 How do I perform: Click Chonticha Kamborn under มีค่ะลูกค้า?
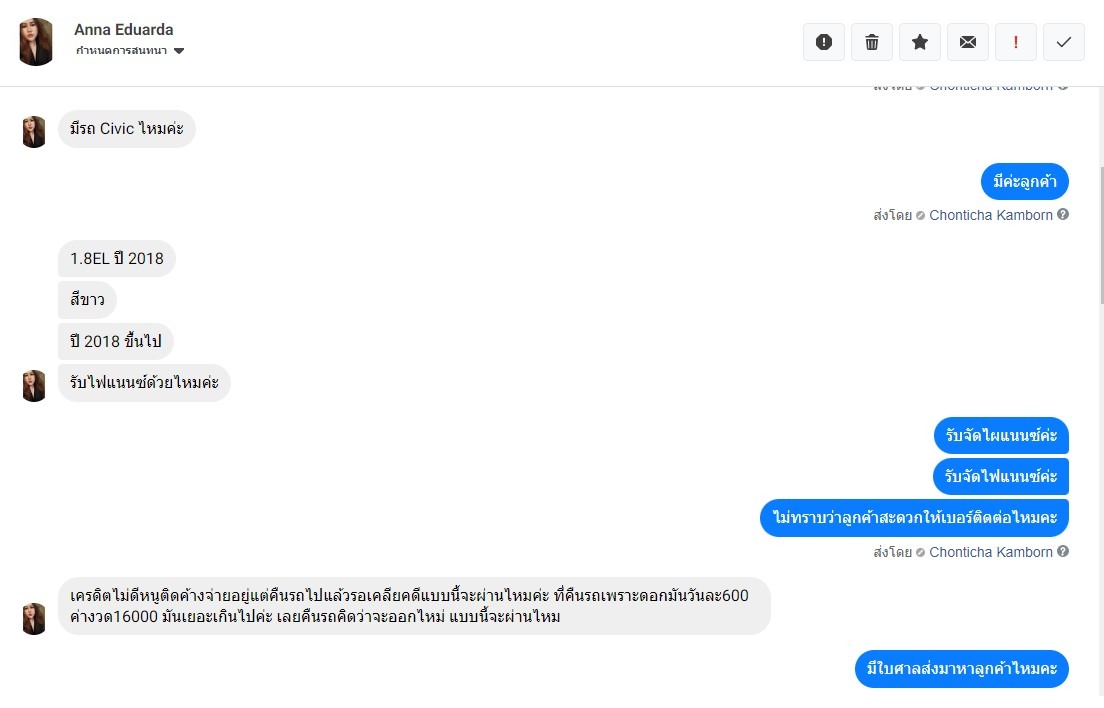pyautogui.click(x=990, y=215)
